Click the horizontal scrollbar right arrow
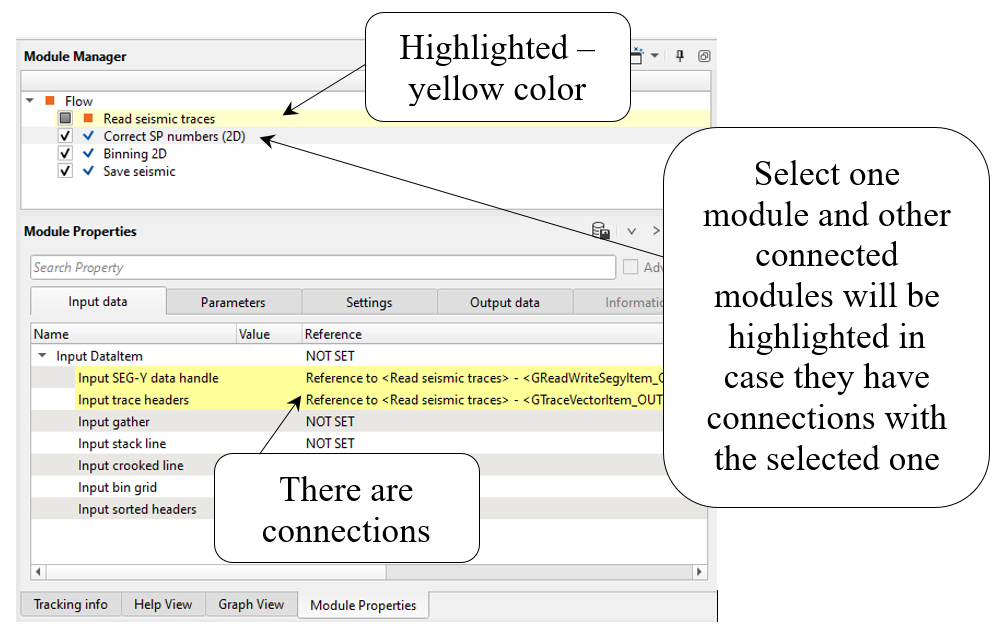 click(x=699, y=572)
